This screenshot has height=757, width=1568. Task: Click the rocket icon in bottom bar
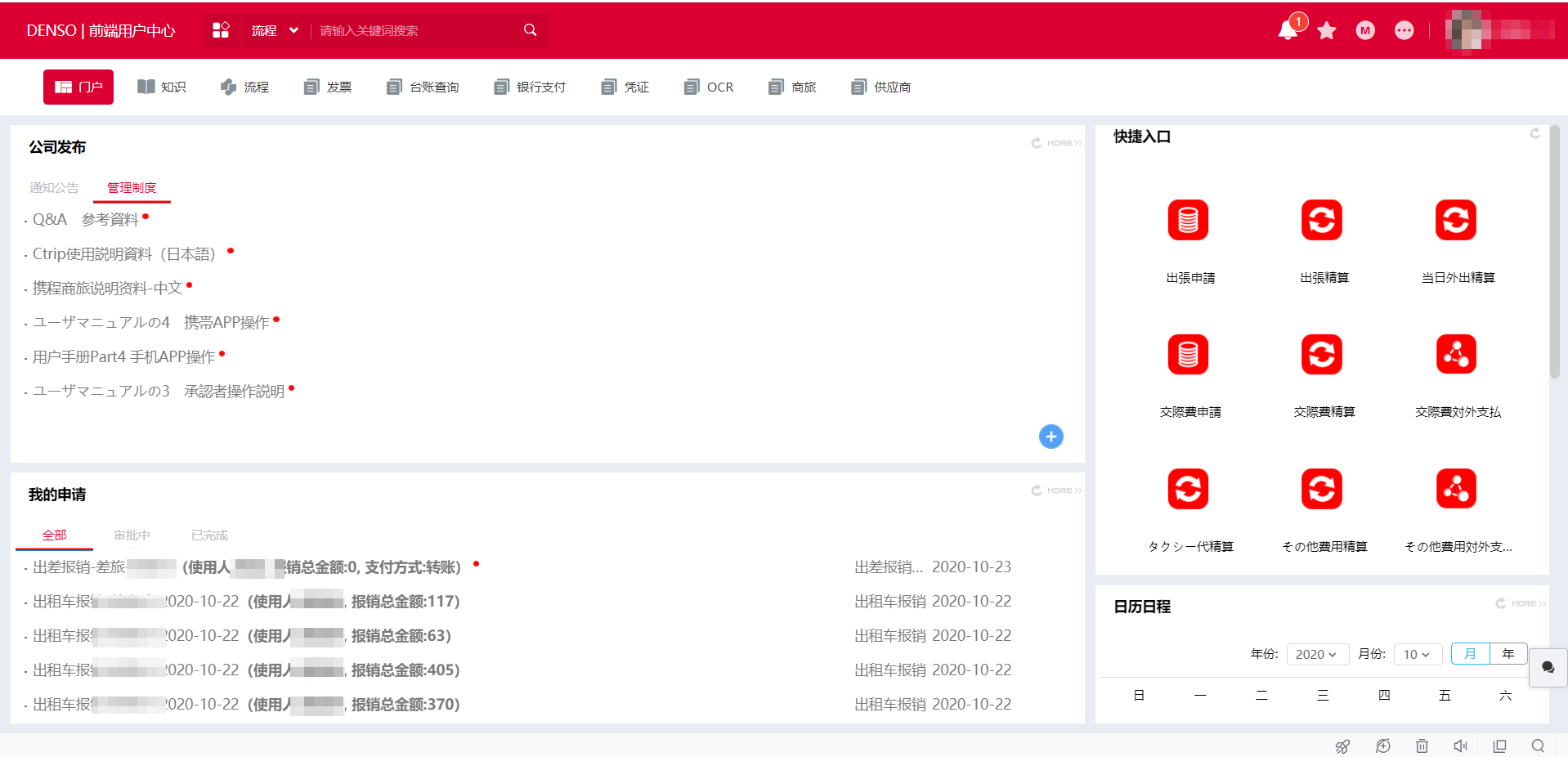1342,746
